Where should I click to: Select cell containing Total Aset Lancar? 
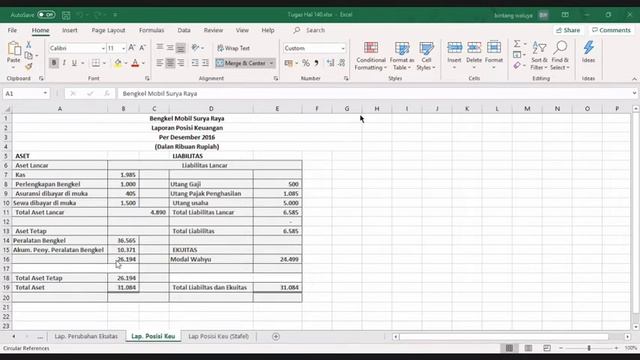click(60, 212)
